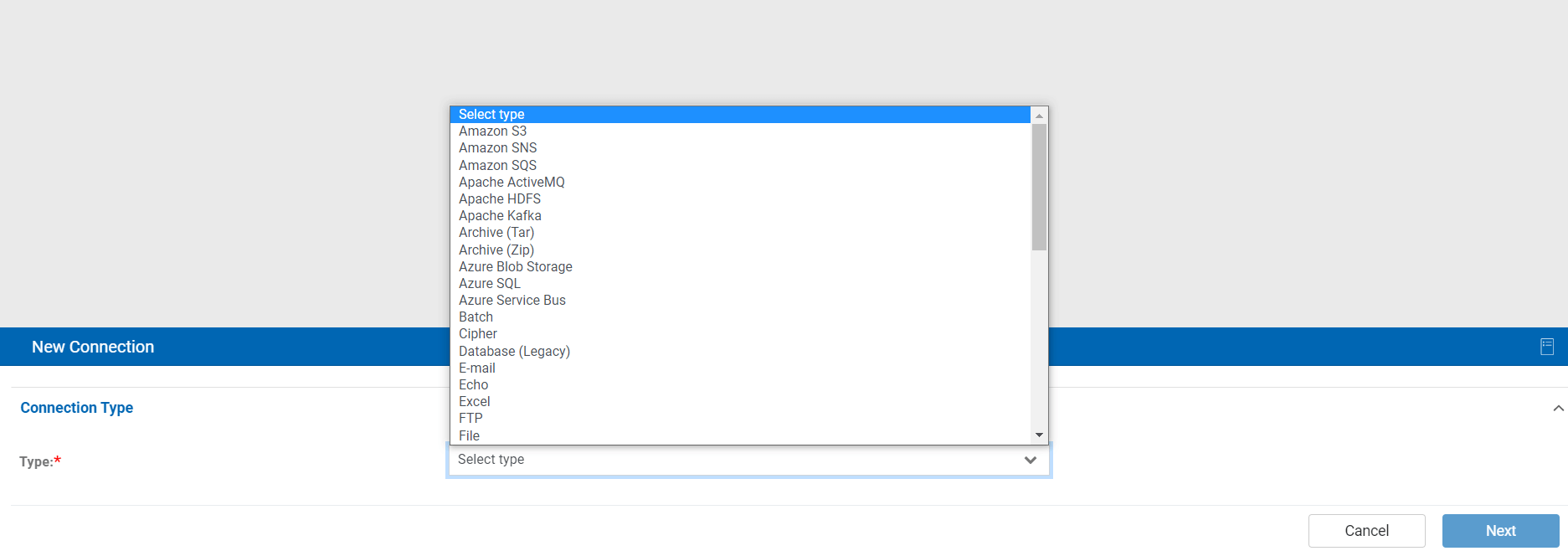The image size is (1568, 551).
Task: Click the Next button
Action: [1500, 531]
